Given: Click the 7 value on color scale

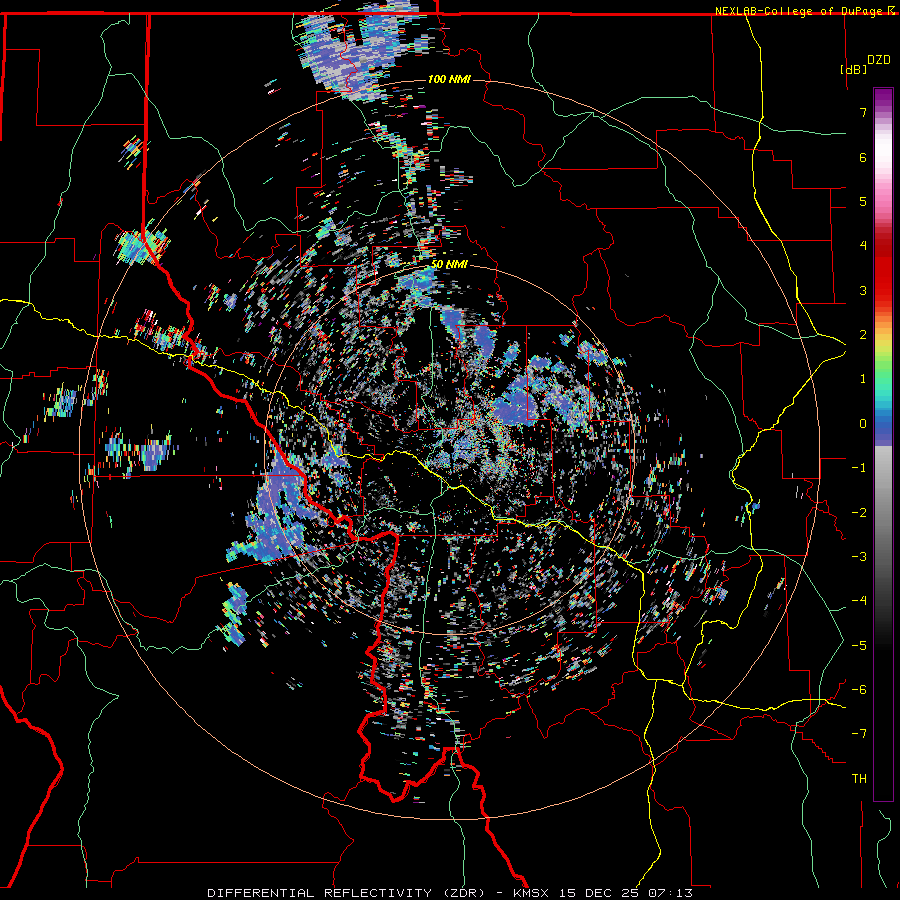Looking at the screenshot, I should (863, 112).
